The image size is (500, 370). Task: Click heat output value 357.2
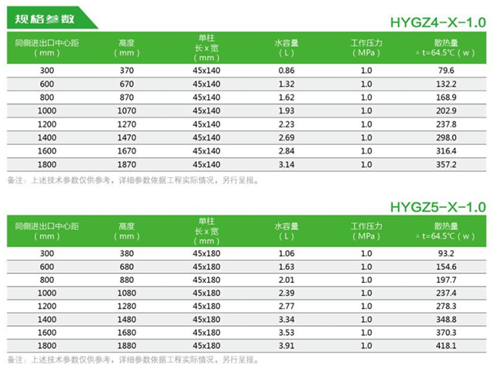446,164
